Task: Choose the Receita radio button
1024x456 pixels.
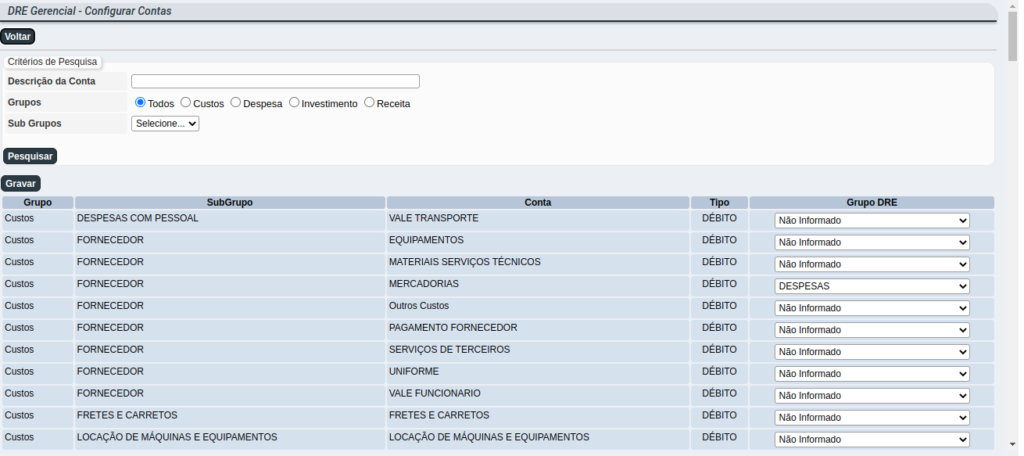Action: [x=369, y=102]
